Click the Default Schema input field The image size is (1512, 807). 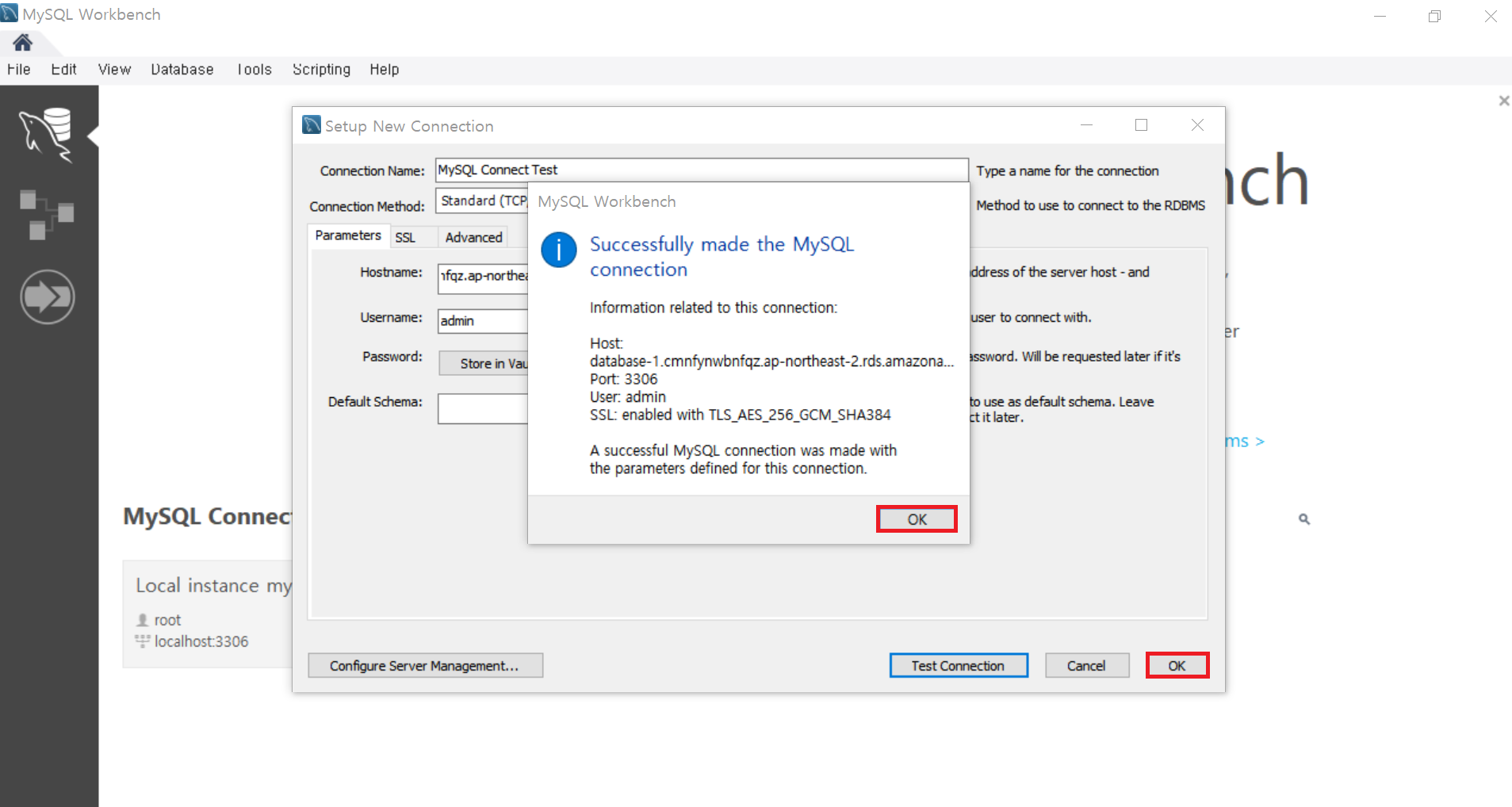[x=483, y=408]
